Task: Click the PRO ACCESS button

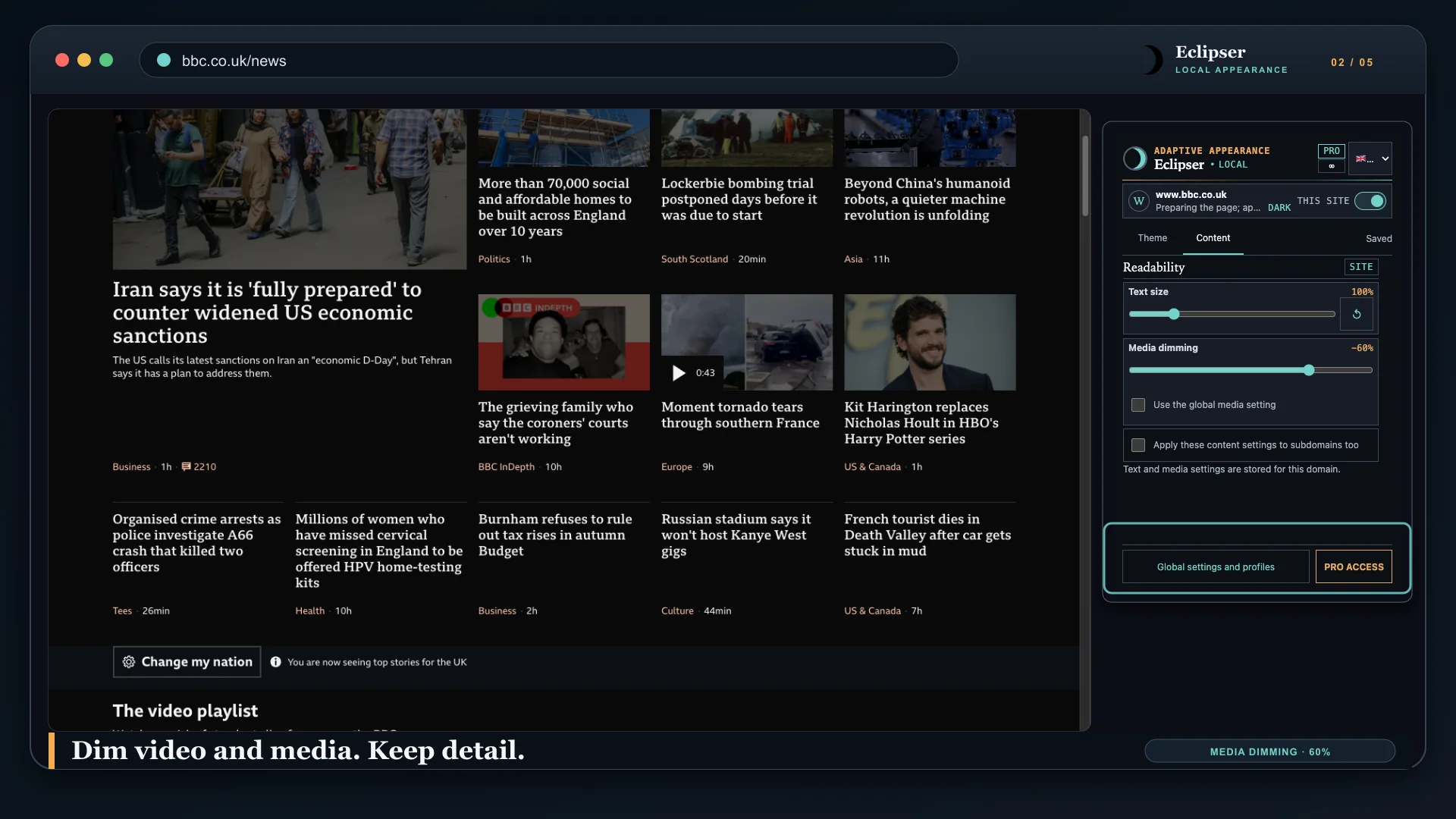Action: coord(1354,567)
